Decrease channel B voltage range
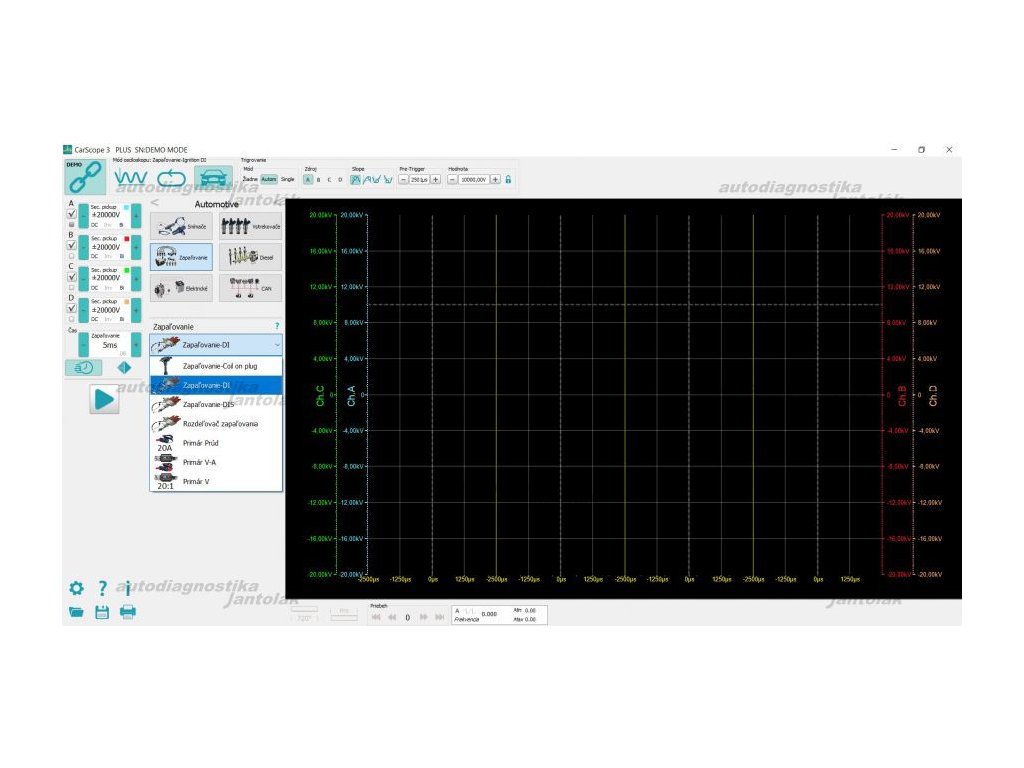 tap(84, 247)
